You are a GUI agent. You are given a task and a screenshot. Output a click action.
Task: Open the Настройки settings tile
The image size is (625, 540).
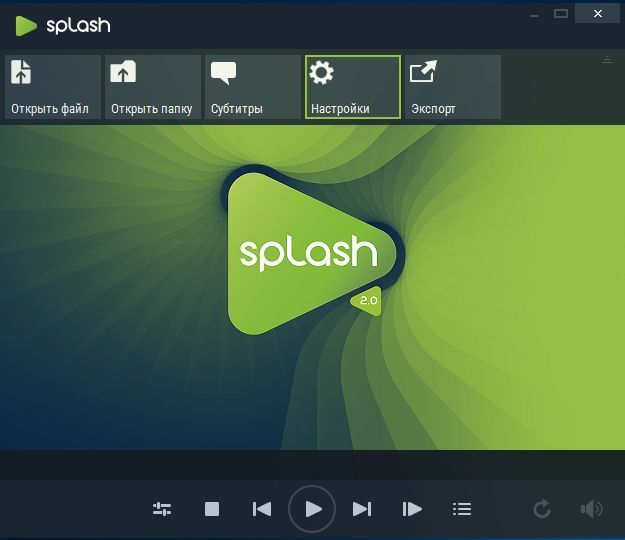[x=353, y=87]
